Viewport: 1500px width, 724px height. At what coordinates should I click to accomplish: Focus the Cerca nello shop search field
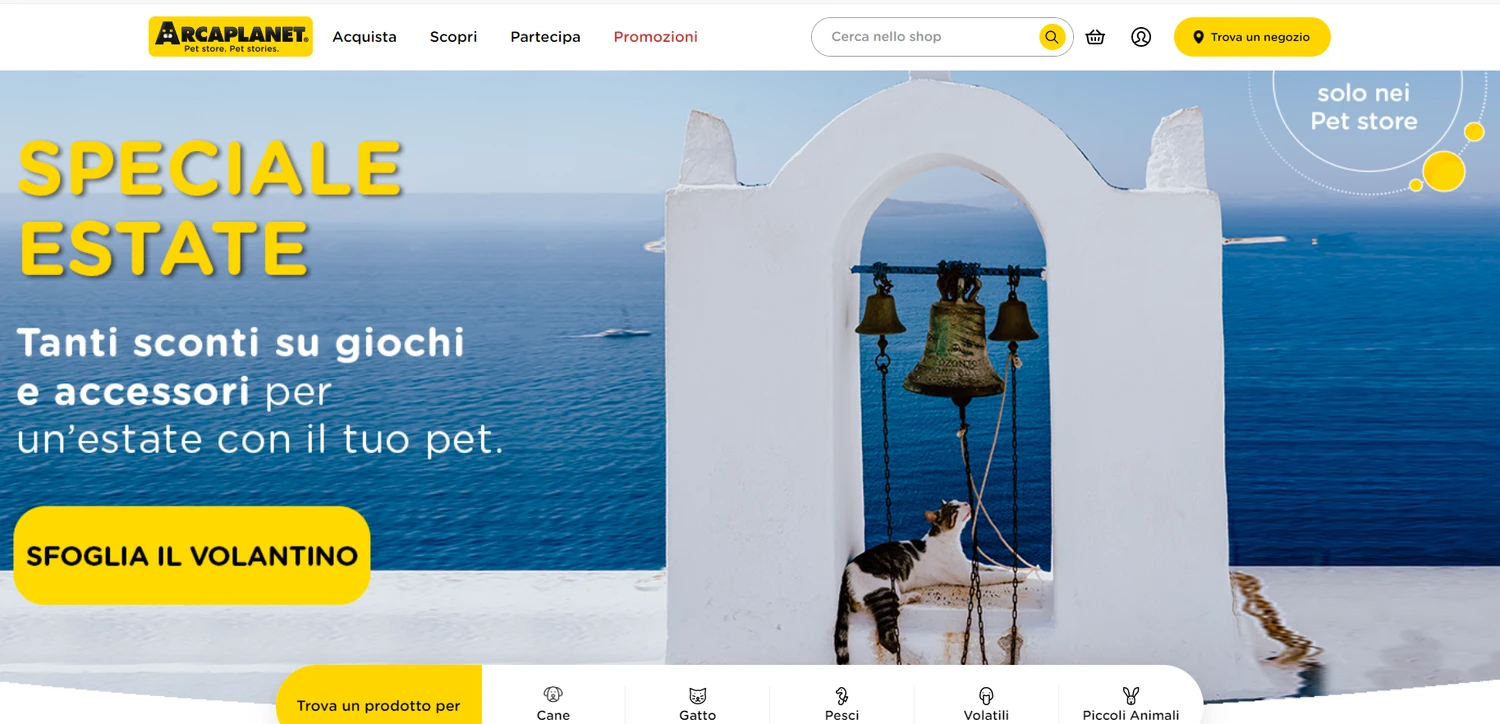click(x=930, y=37)
